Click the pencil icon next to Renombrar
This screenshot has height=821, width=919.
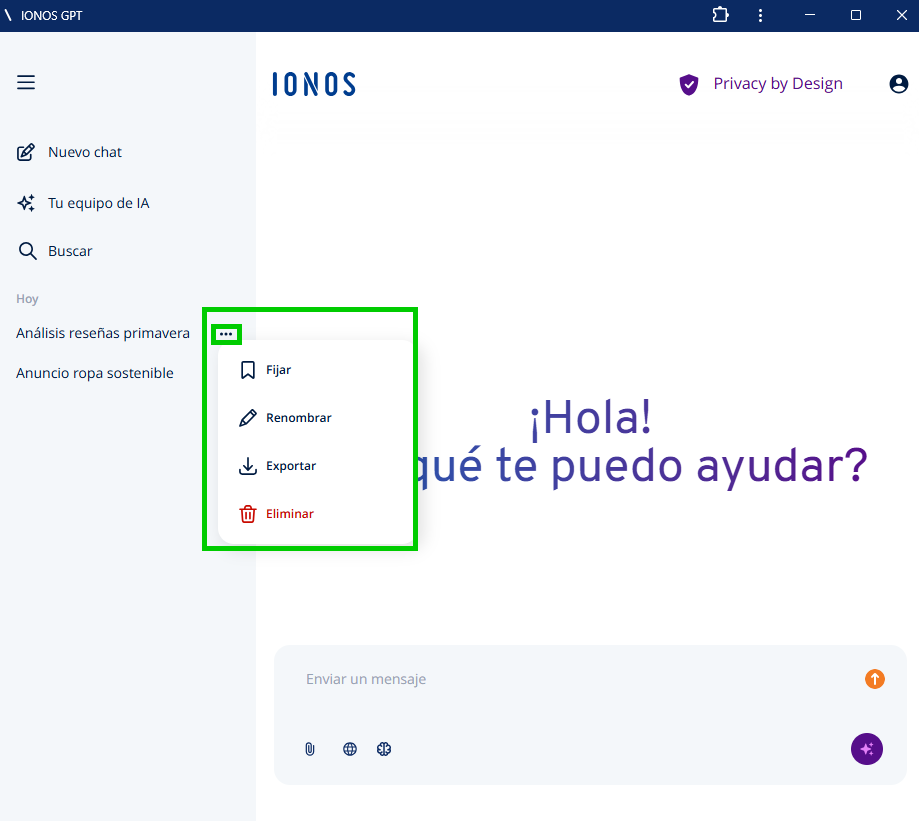[x=248, y=418]
